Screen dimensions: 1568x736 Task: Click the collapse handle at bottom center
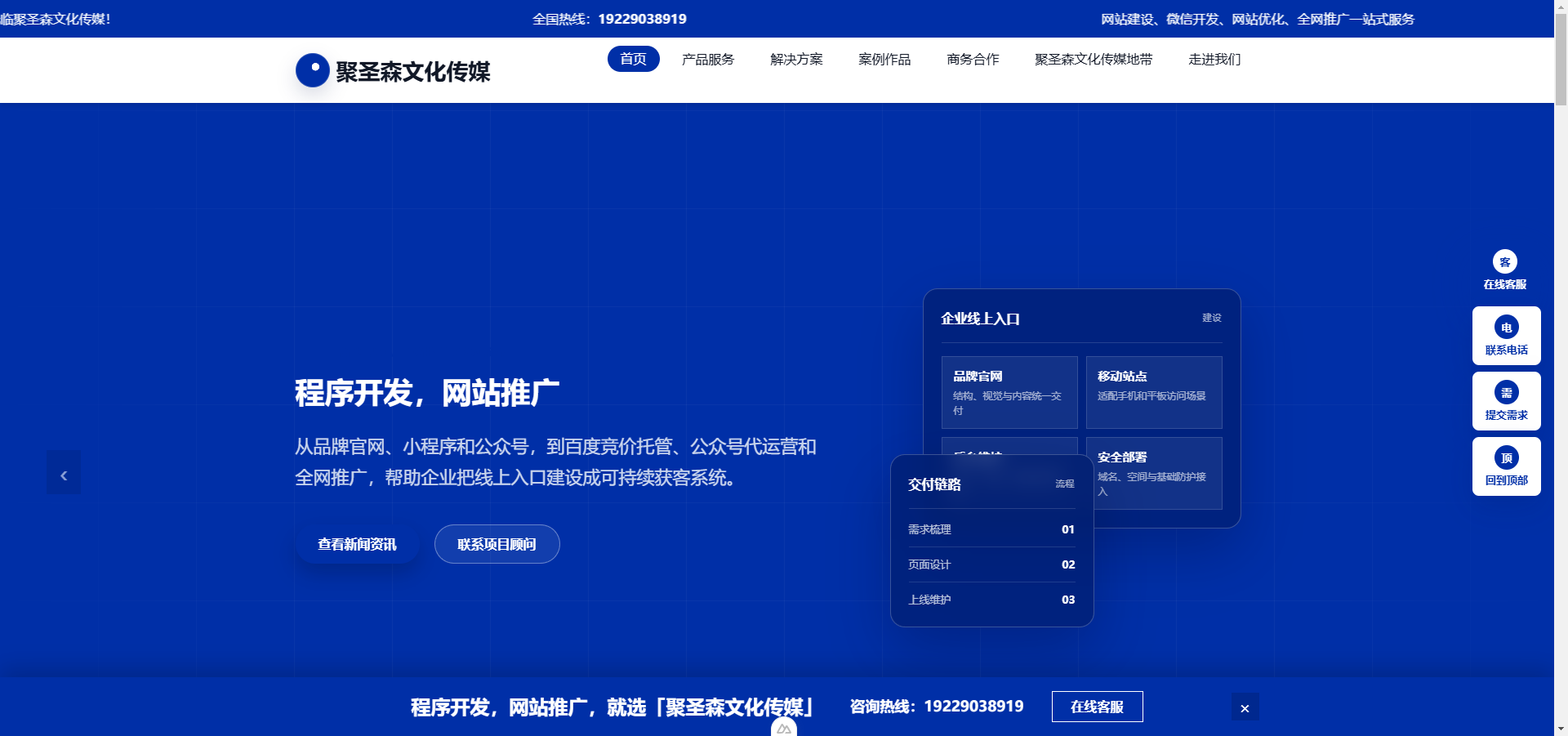(x=784, y=727)
